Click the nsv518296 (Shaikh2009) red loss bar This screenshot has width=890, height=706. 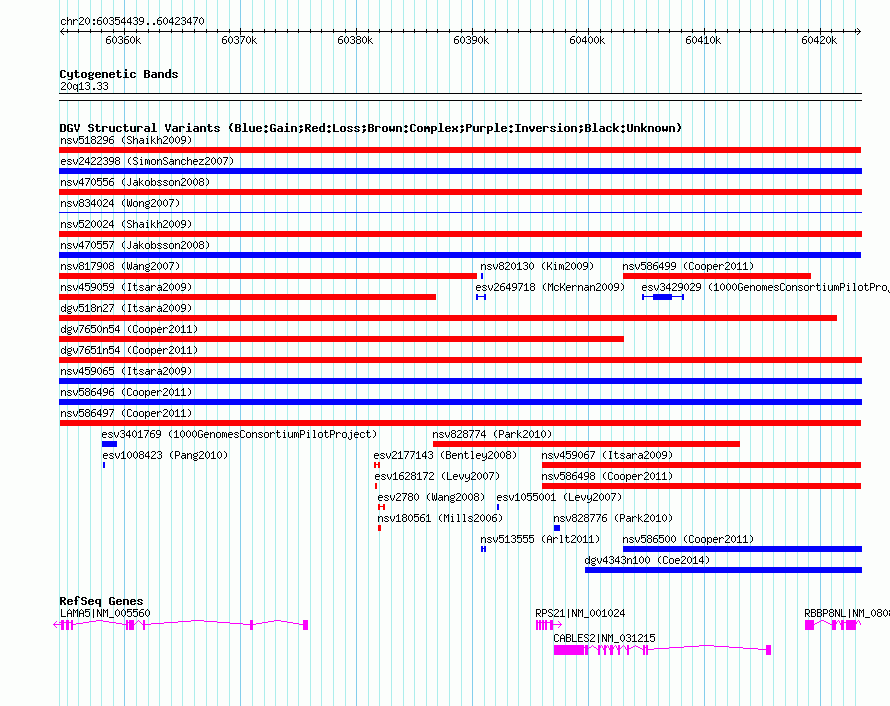pyautogui.click(x=460, y=150)
